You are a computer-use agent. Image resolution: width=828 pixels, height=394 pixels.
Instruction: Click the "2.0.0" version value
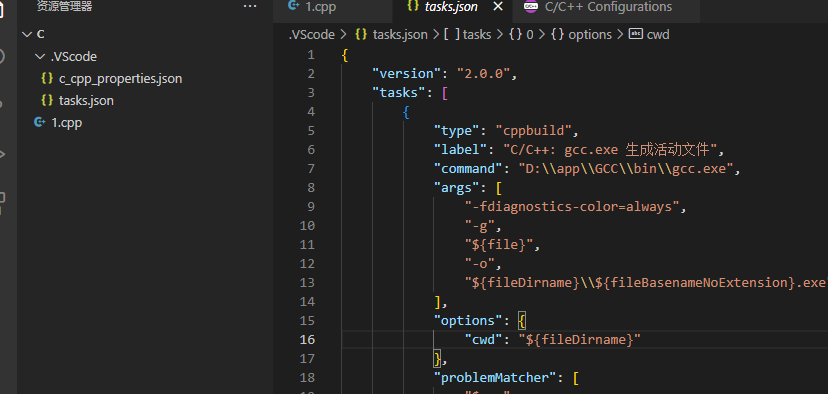(x=483, y=74)
